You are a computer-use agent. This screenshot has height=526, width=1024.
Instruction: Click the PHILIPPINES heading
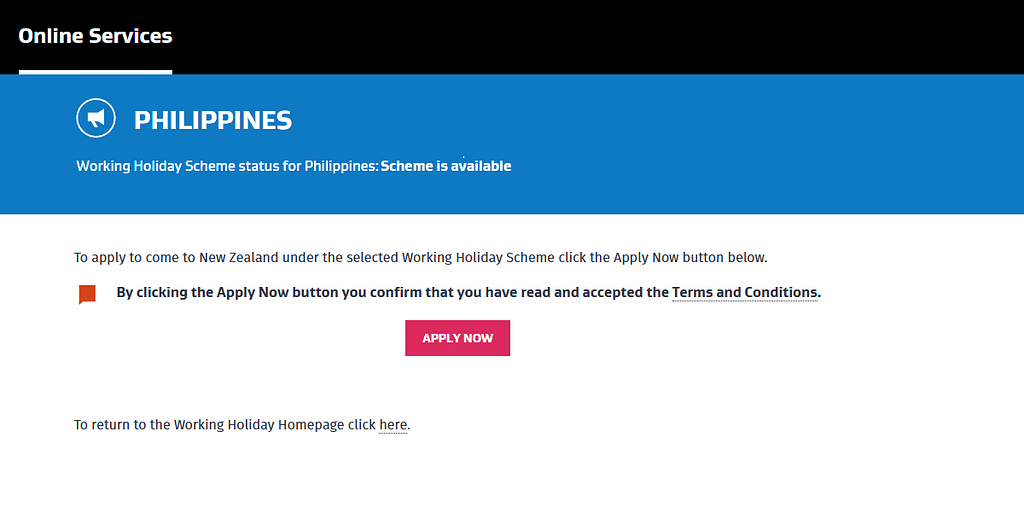[213, 121]
